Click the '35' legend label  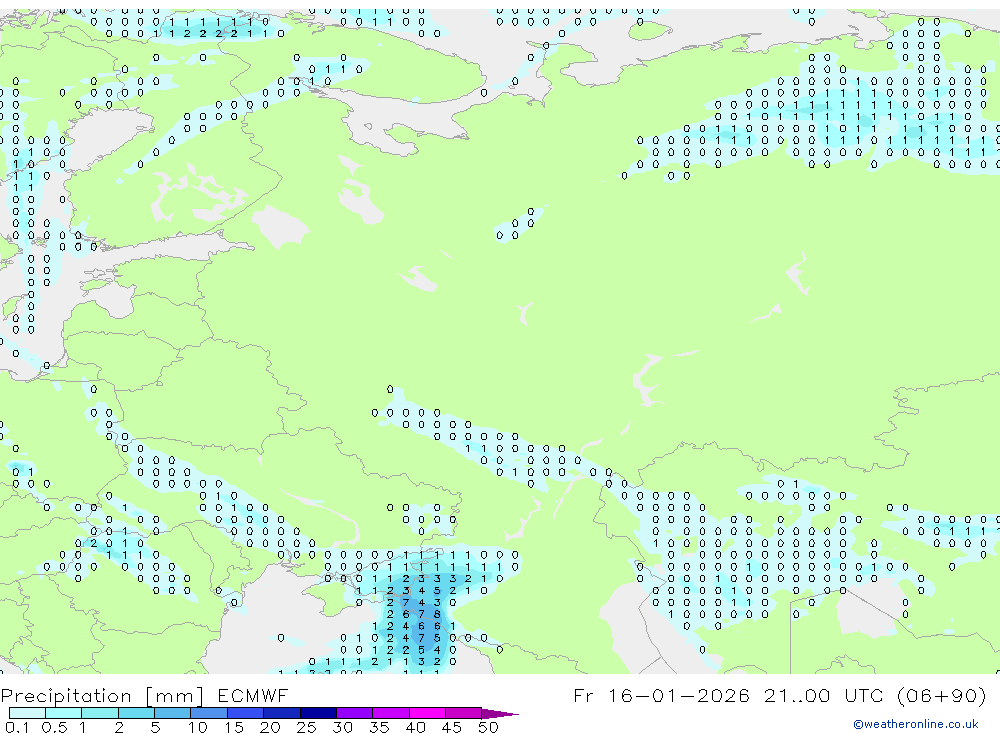(x=379, y=727)
